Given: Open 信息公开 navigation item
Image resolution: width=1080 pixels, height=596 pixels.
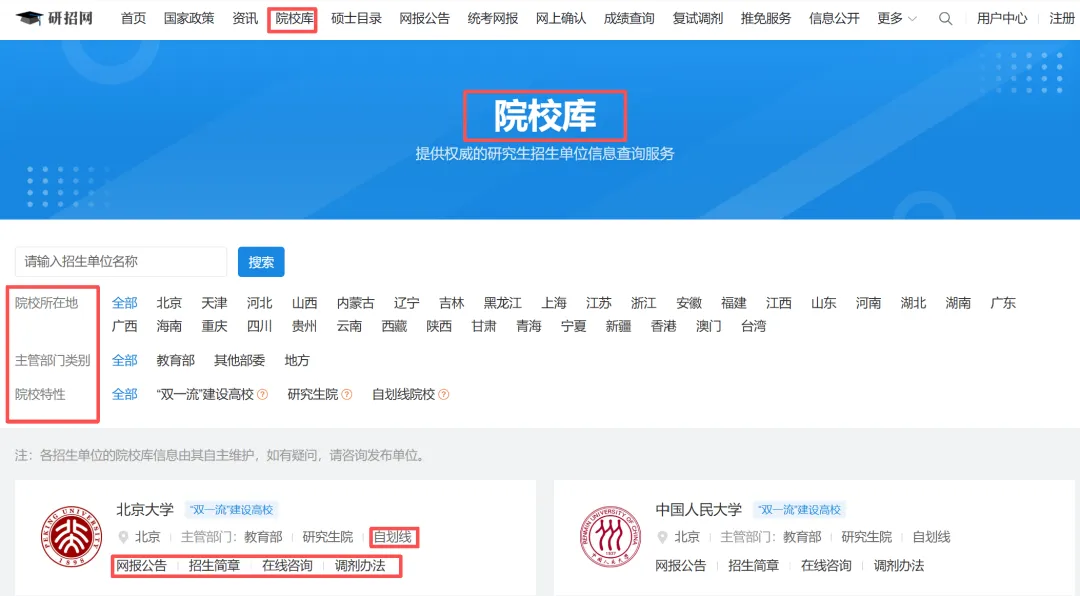Looking at the screenshot, I should click(x=834, y=19).
